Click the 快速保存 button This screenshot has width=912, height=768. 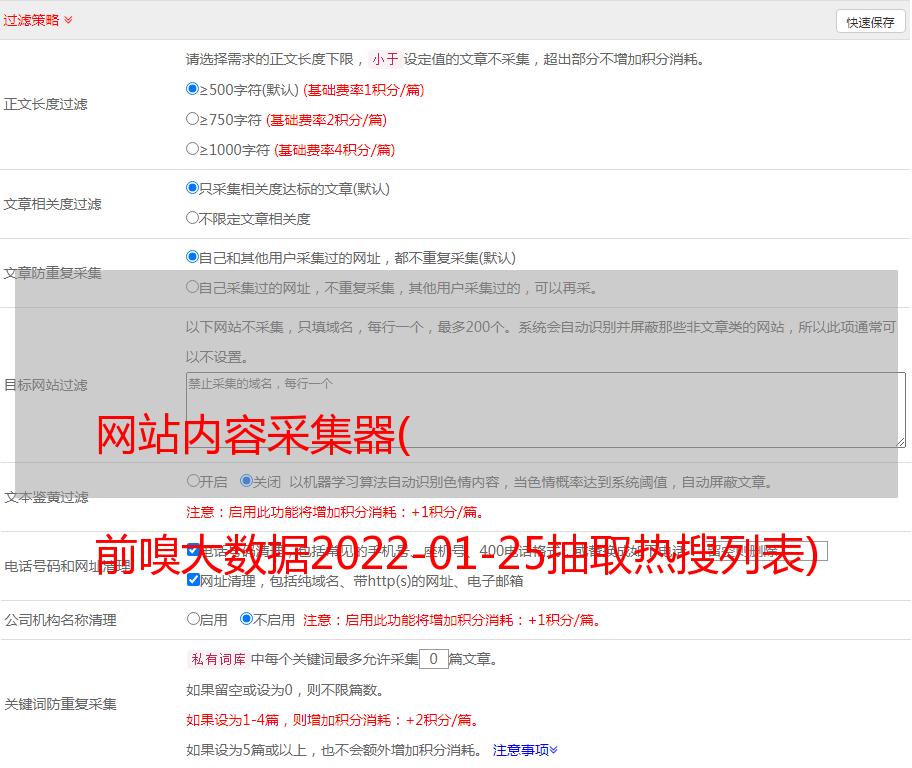pyautogui.click(x=870, y=22)
